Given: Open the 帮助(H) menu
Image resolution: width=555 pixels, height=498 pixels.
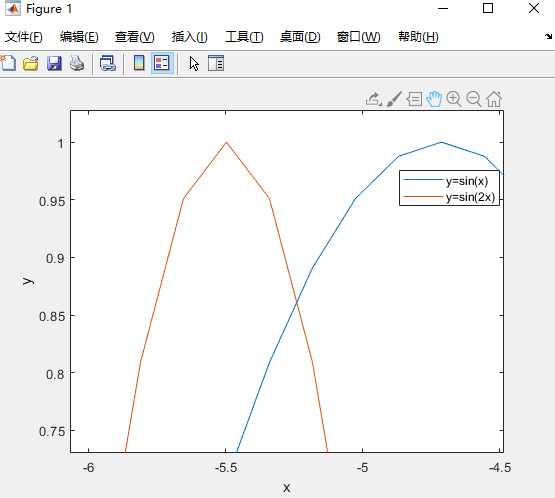Looking at the screenshot, I should (418, 37).
